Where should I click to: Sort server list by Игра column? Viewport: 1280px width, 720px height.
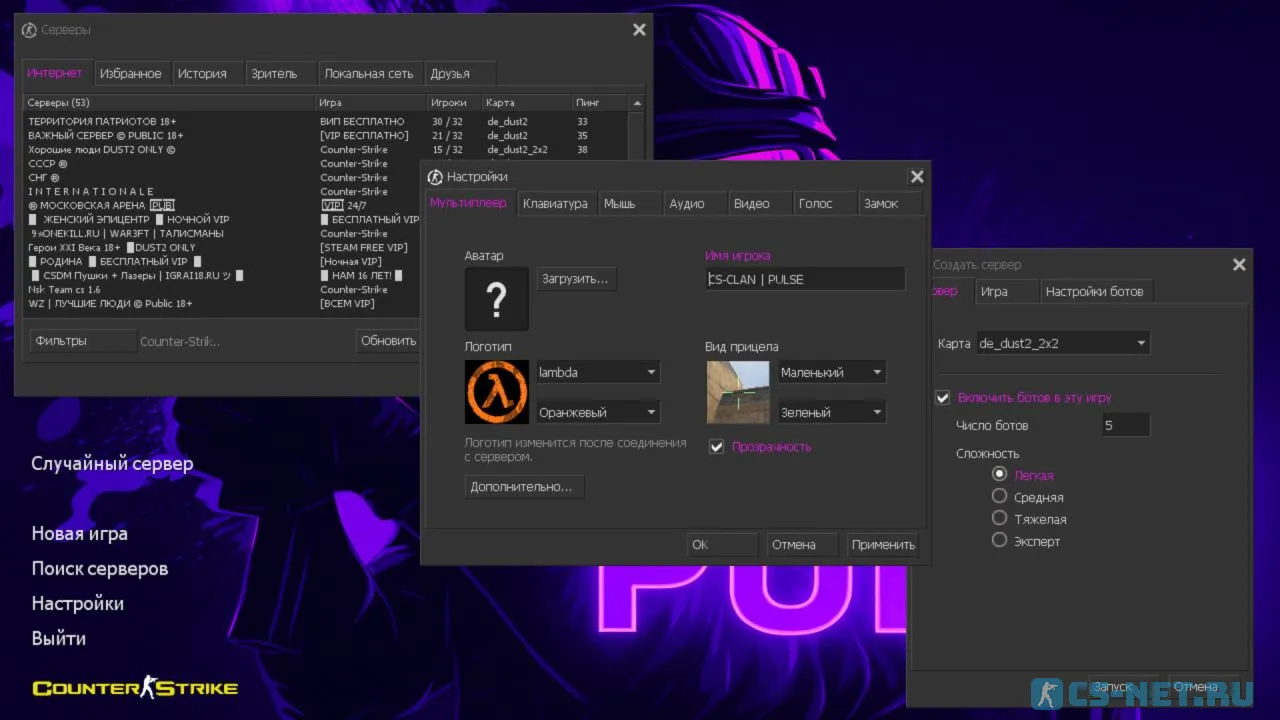tap(371, 103)
